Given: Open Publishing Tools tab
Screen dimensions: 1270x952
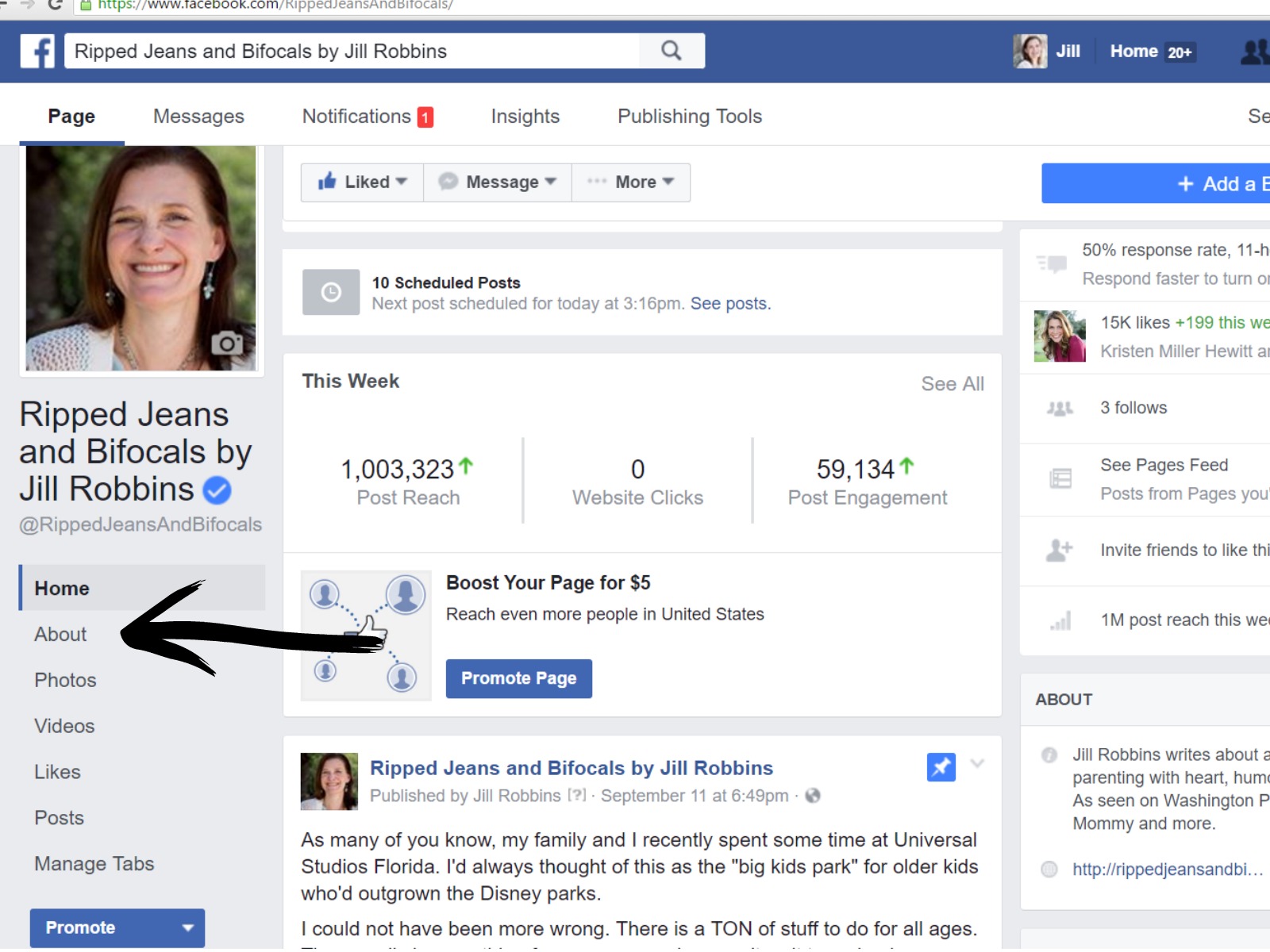Looking at the screenshot, I should pyautogui.click(x=690, y=117).
